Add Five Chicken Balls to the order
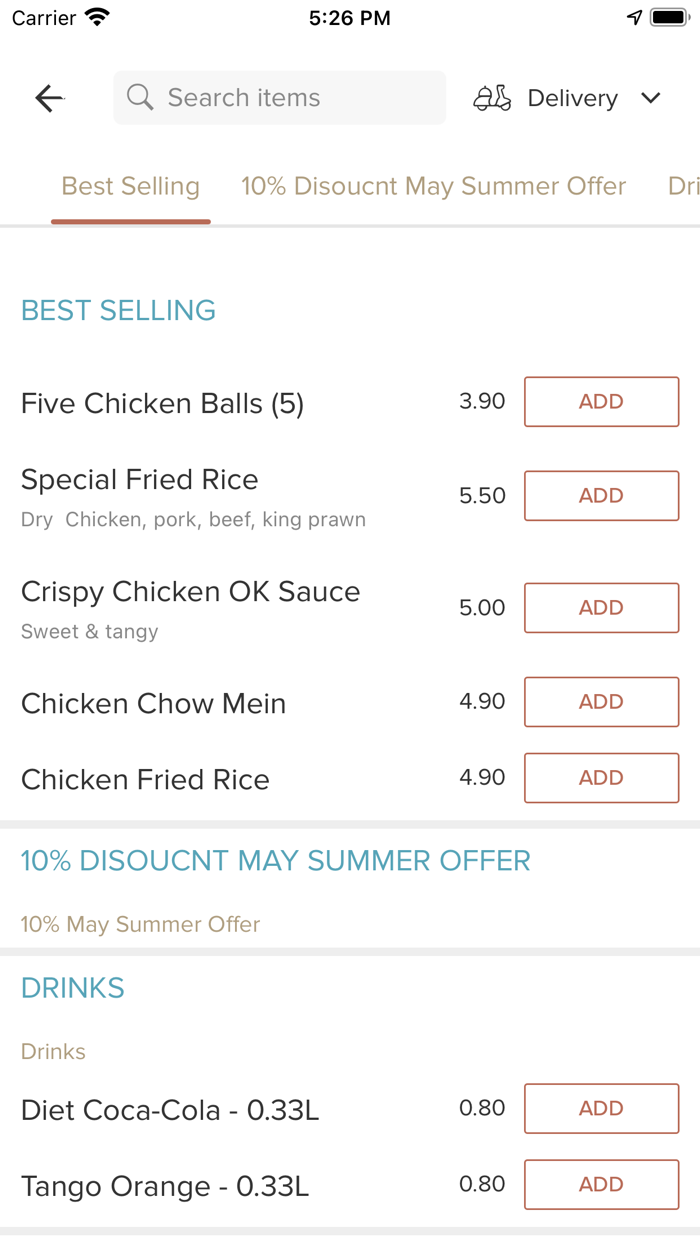Screen dimensions: 700x1244 tap(600, 401)
